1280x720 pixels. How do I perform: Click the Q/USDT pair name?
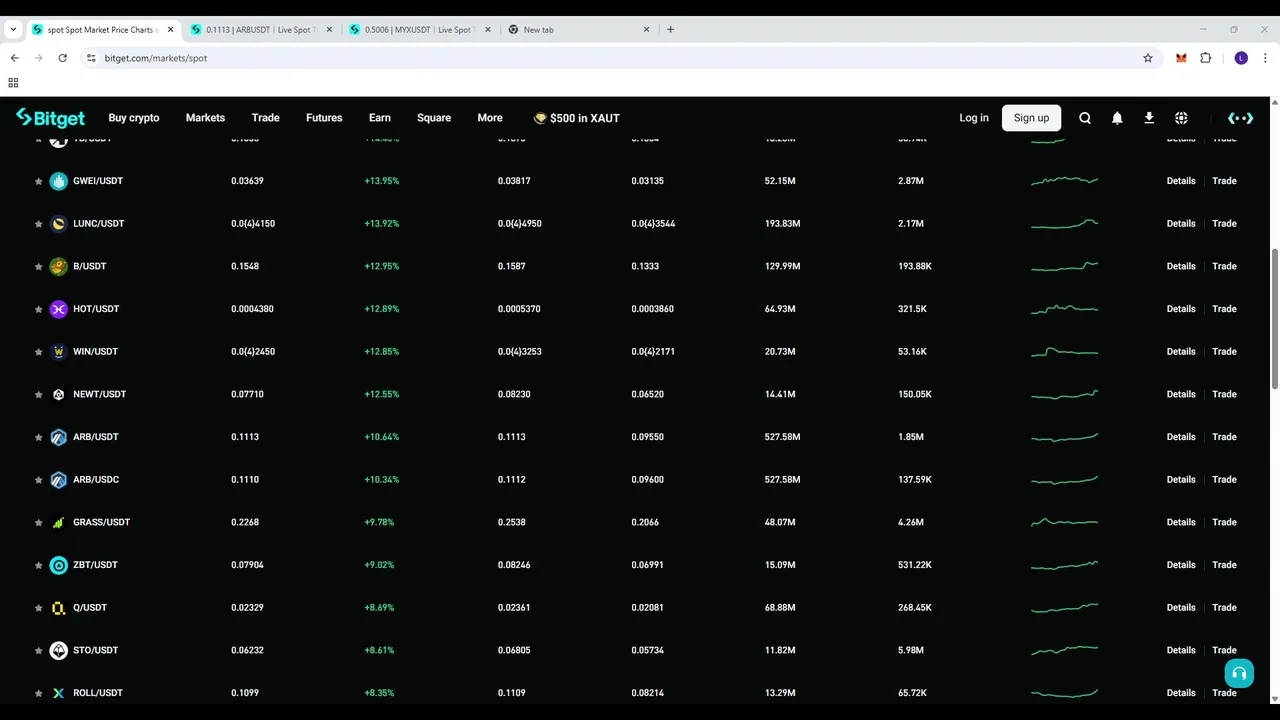tap(90, 608)
